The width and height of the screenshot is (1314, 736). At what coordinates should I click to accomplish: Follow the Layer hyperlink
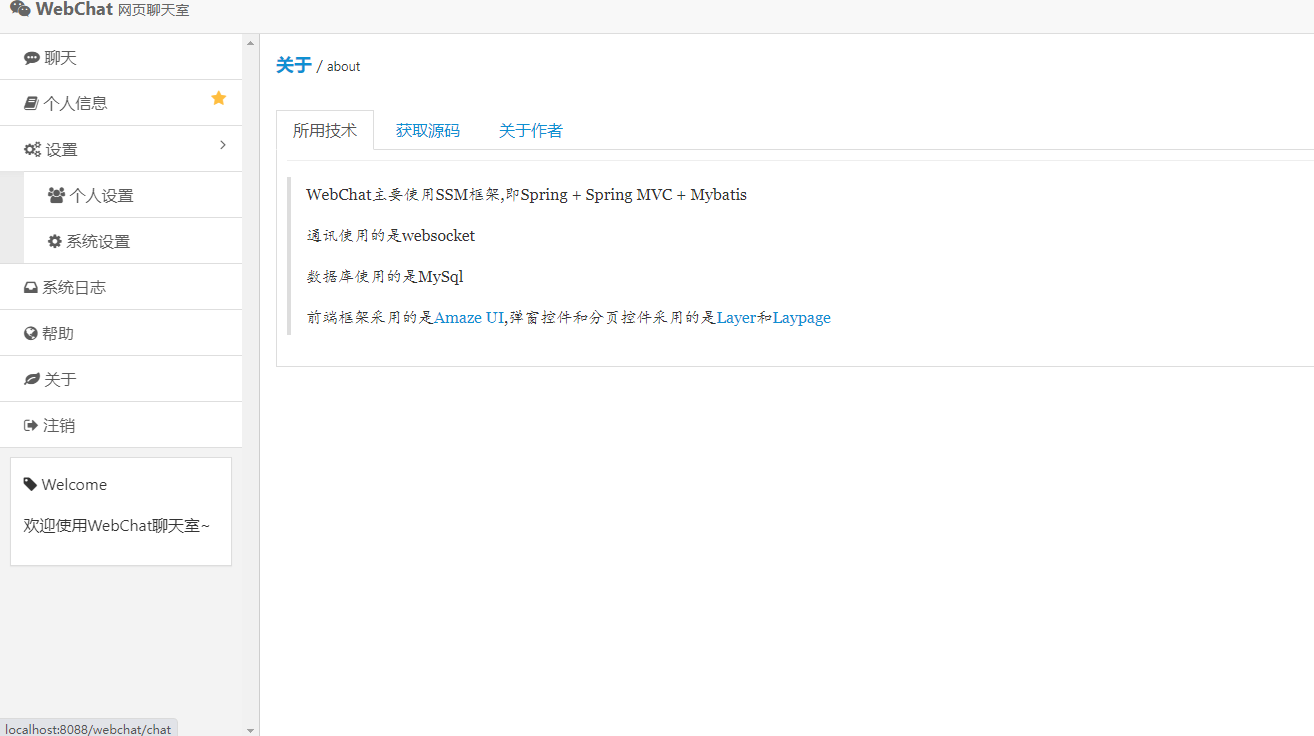tap(736, 318)
